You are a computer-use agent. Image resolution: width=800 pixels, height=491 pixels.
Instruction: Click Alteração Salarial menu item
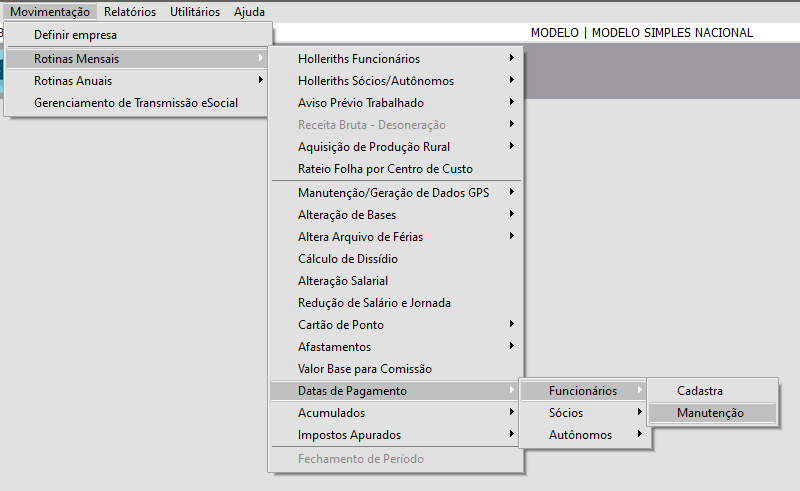pos(343,281)
